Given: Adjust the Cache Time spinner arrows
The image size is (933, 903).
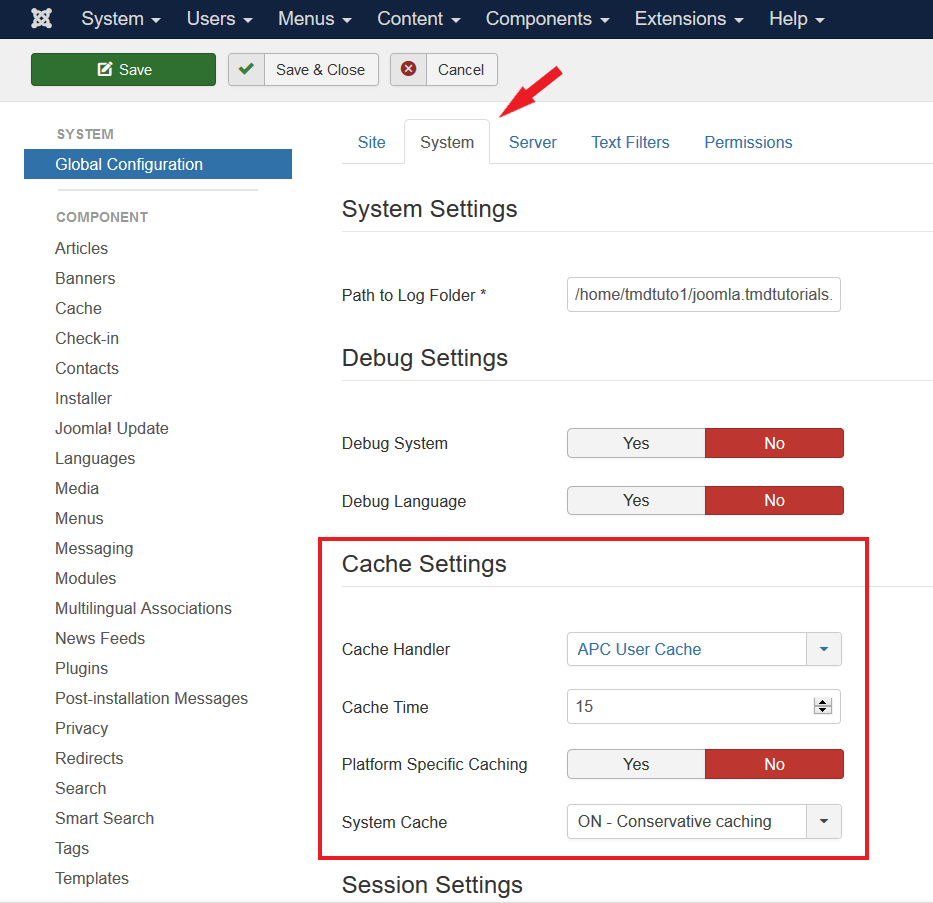Looking at the screenshot, I should 823,706.
